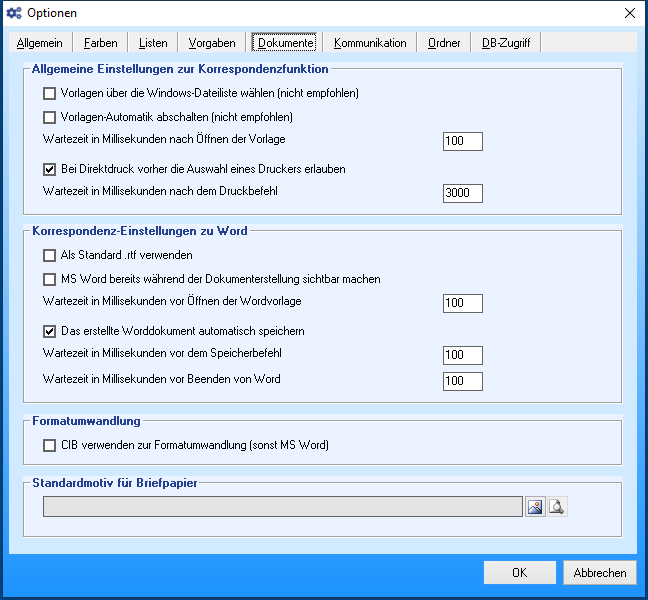Click the Optionen gear icon in title bar
The width and height of the screenshot is (648, 600).
14,13
